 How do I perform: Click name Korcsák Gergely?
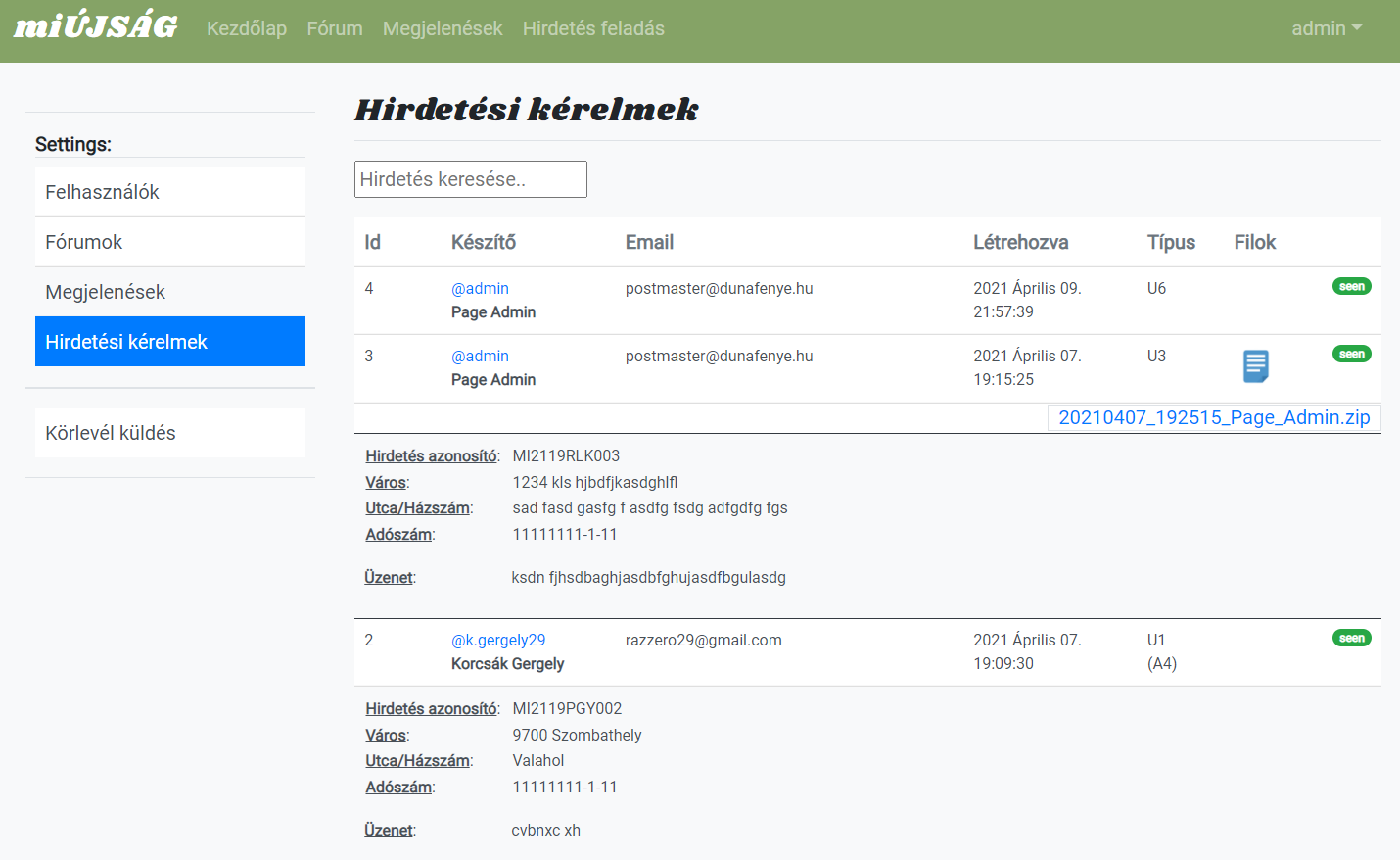(x=507, y=663)
